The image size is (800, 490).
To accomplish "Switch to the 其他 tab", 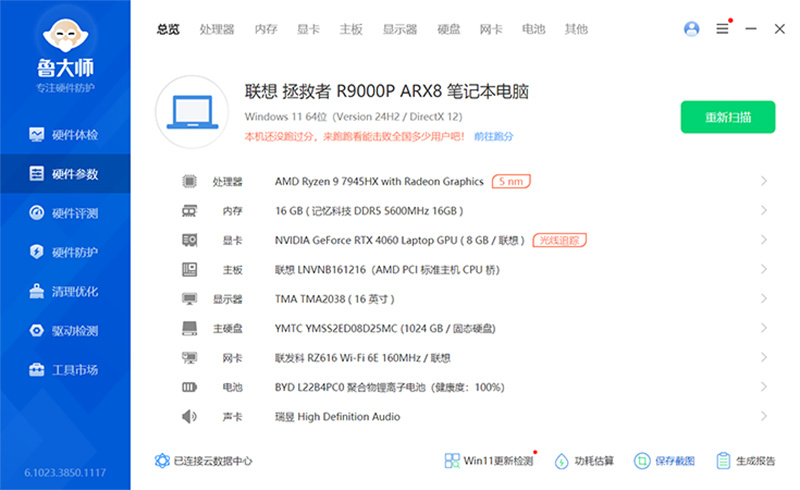I will click(576, 30).
